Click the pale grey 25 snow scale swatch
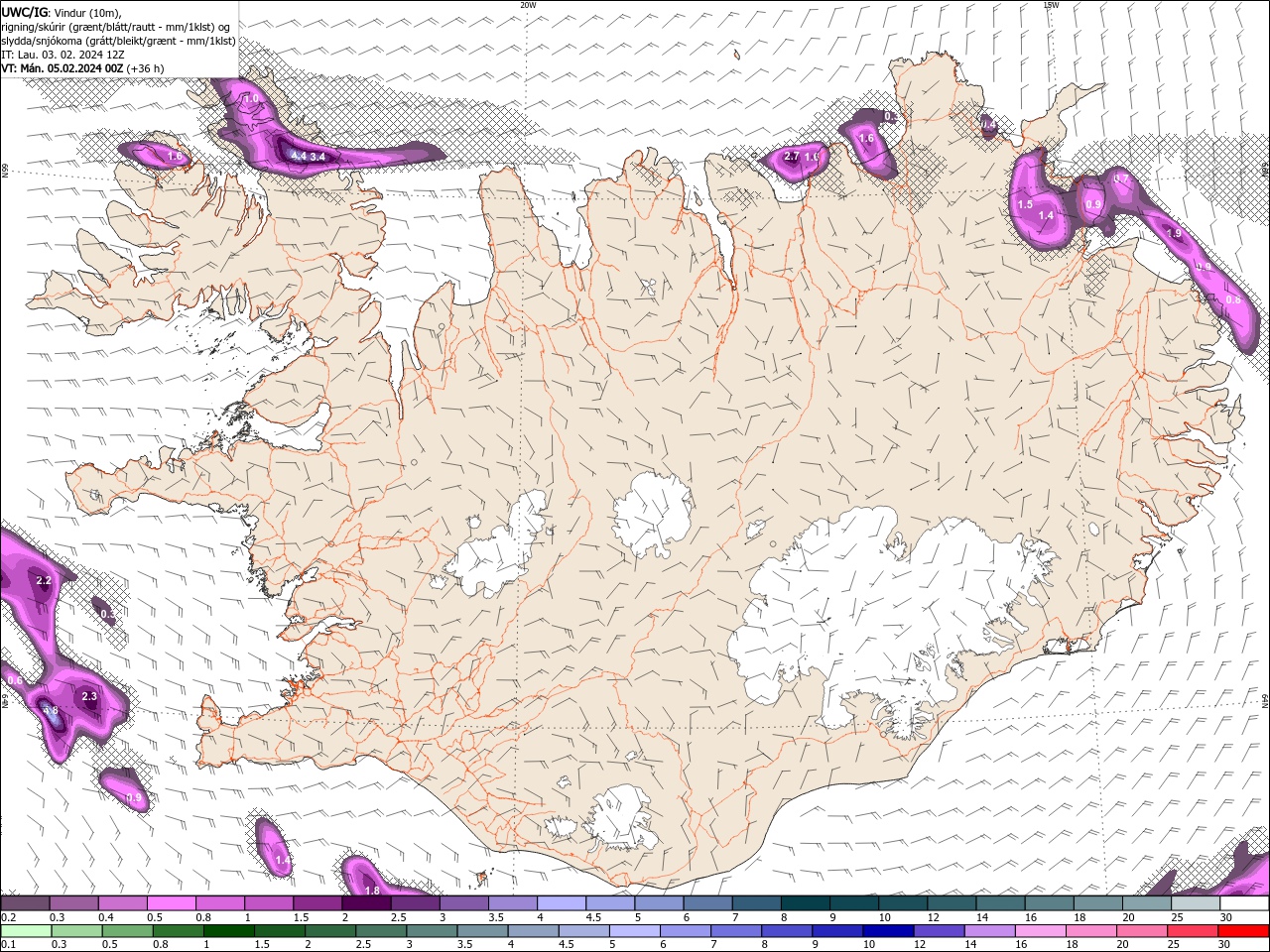This screenshot has width=1270, height=952. [1195, 902]
